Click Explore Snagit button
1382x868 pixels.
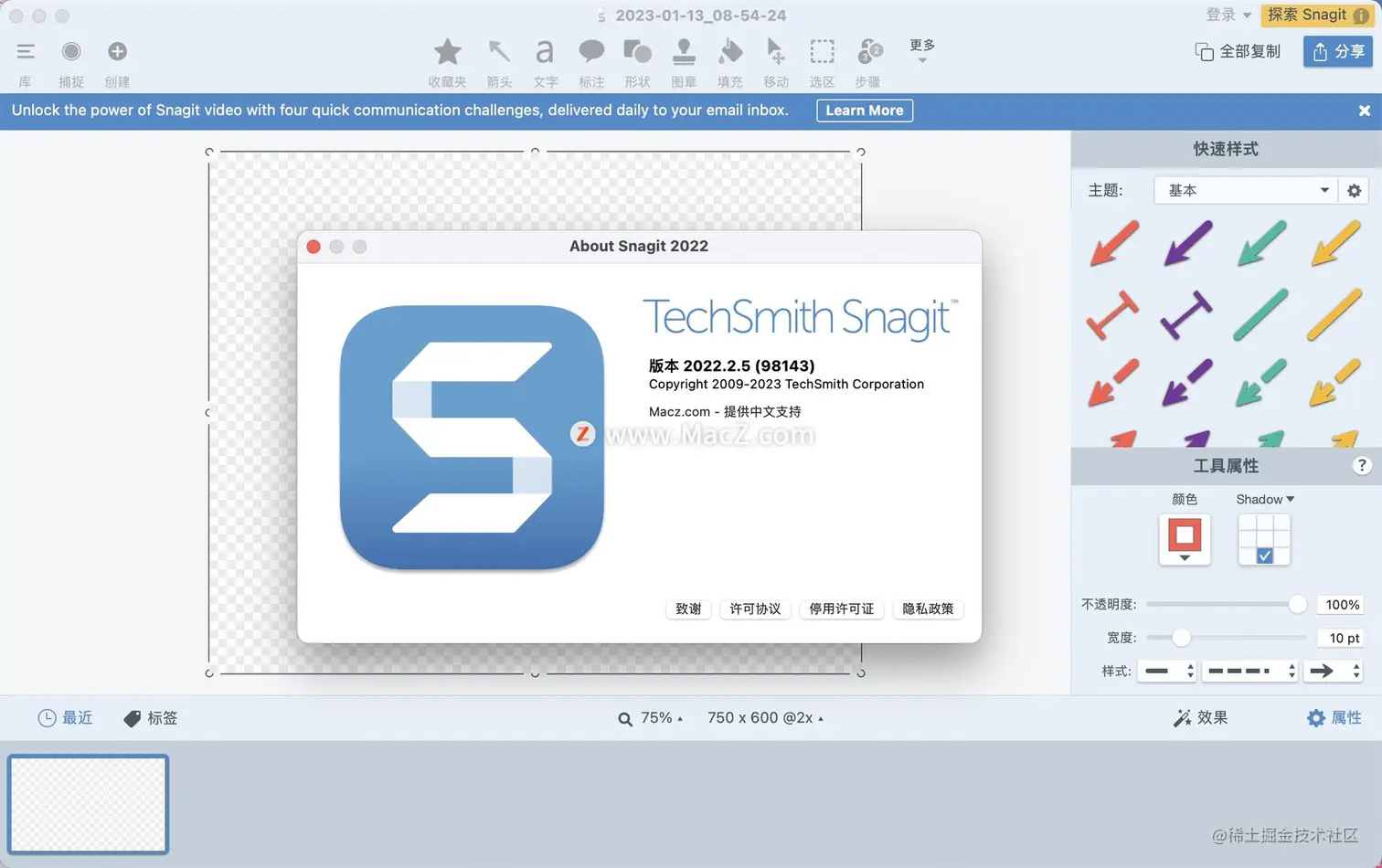pyautogui.click(x=1317, y=15)
